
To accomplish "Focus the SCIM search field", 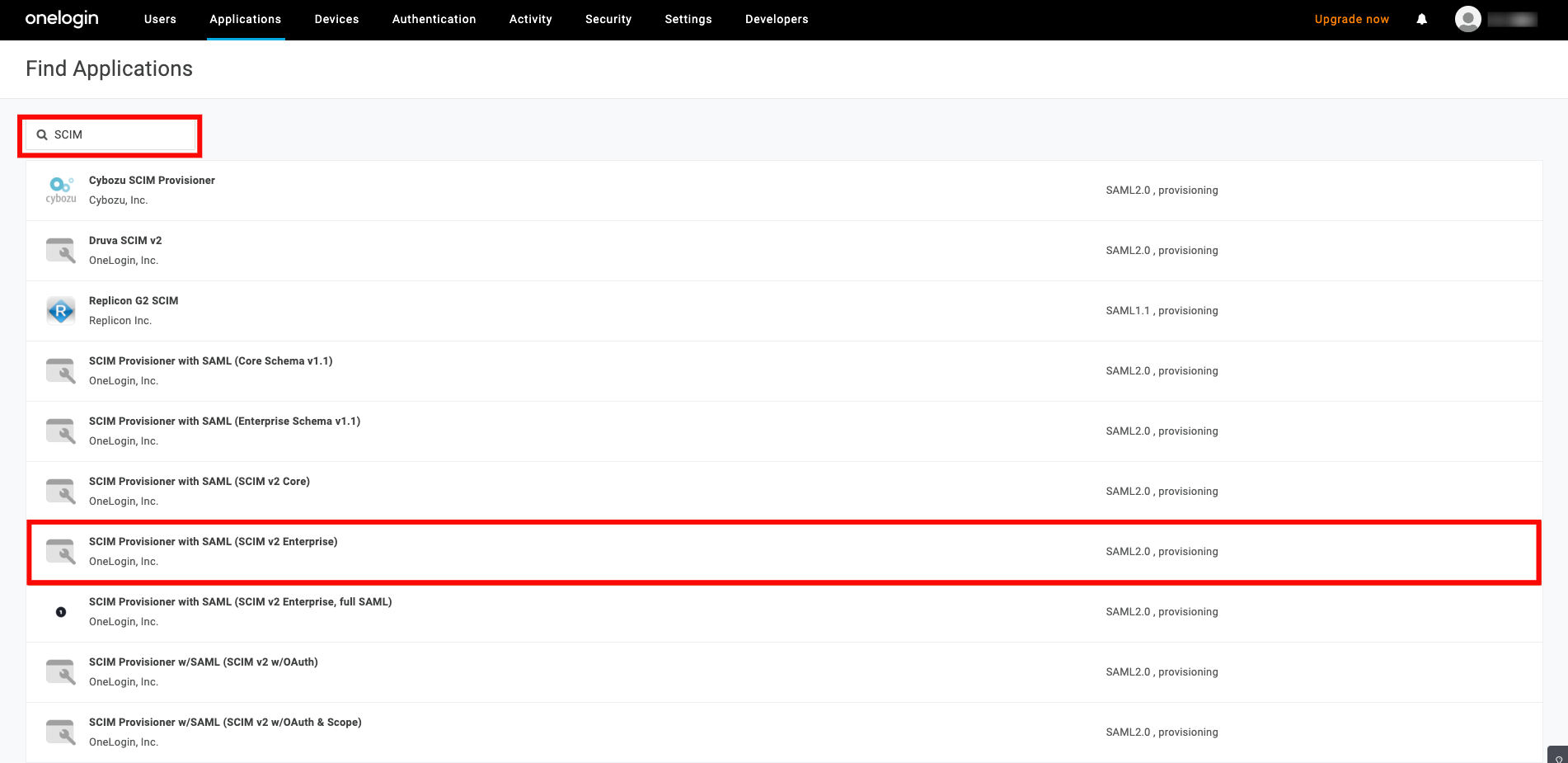I will [110, 134].
